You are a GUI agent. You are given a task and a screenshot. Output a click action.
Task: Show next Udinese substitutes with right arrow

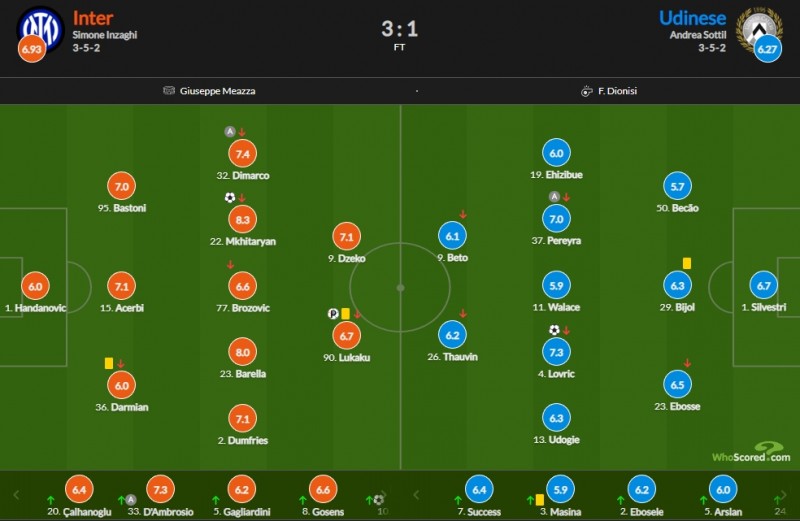point(786,495)
